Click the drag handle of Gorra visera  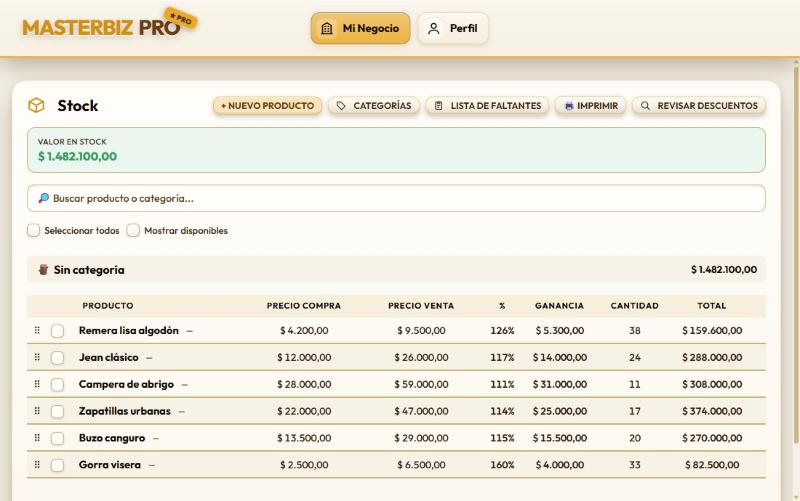point(37,464)
